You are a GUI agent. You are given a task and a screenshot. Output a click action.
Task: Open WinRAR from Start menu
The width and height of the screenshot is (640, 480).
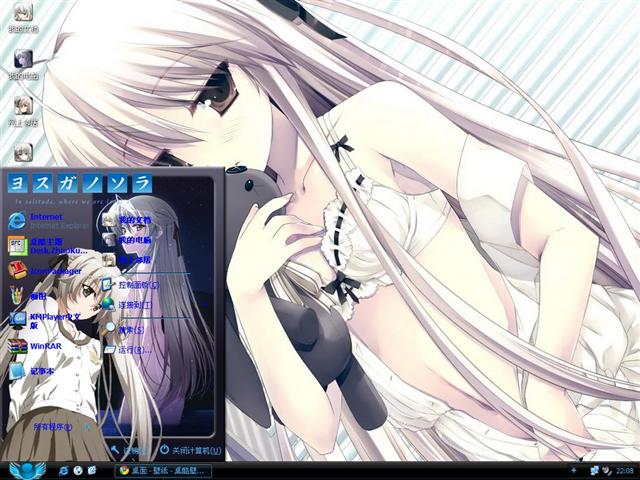pos(35,346)
